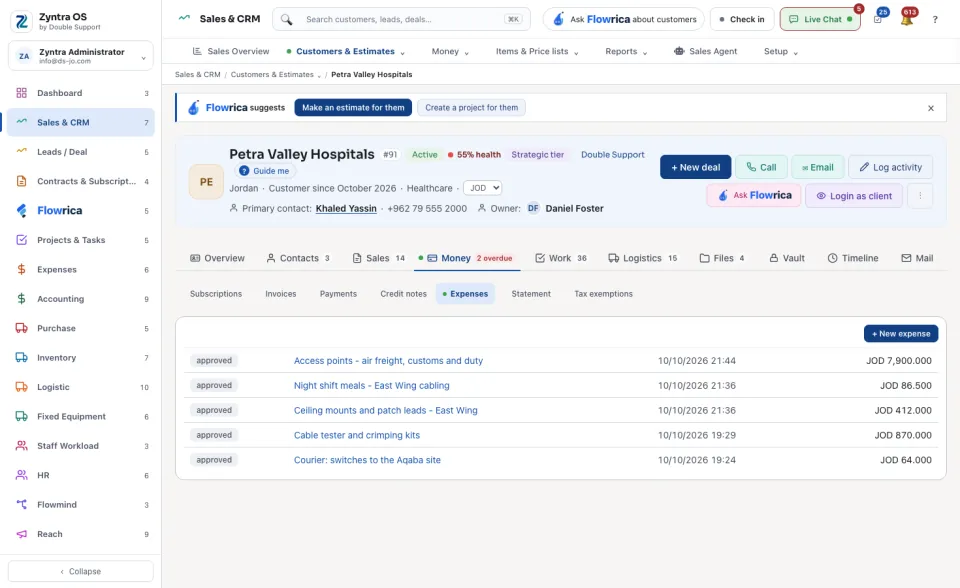The width and height of the screenshot is (960, 588).
Task: Open Accounting icon in sidebar
Action: pos(21,299)
